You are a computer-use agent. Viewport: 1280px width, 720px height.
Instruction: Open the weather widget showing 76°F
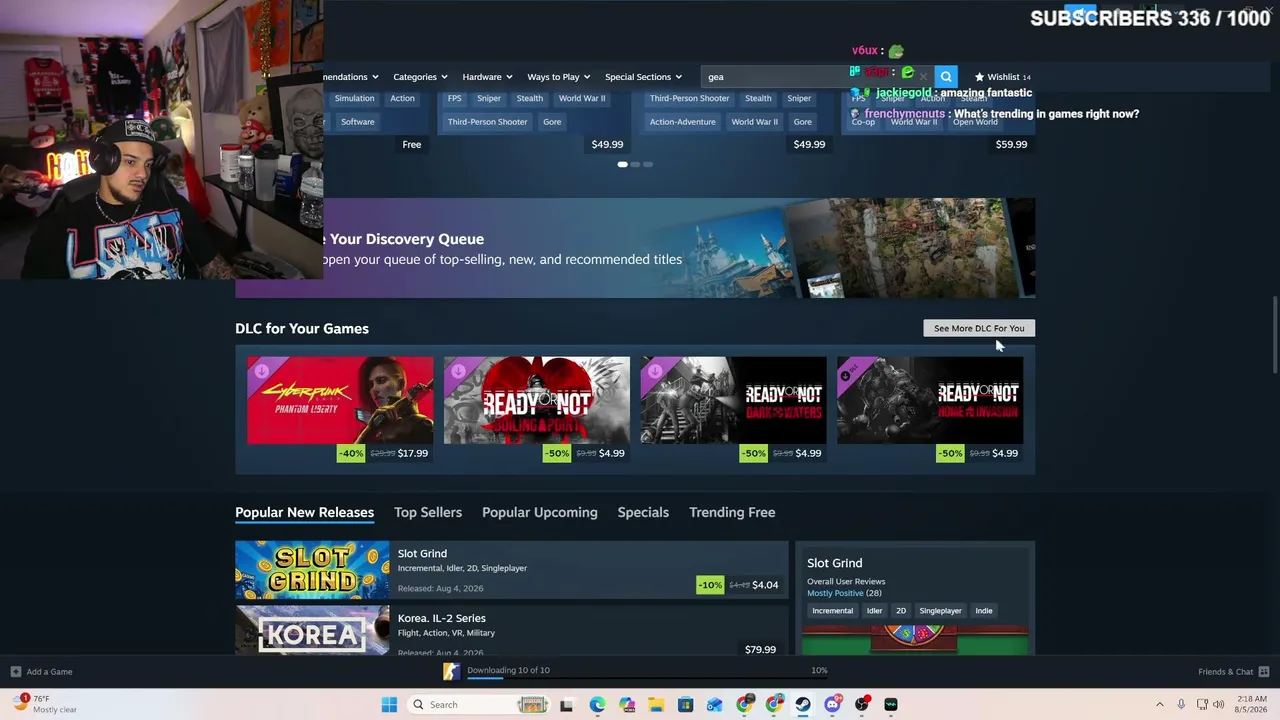point(45,704)
